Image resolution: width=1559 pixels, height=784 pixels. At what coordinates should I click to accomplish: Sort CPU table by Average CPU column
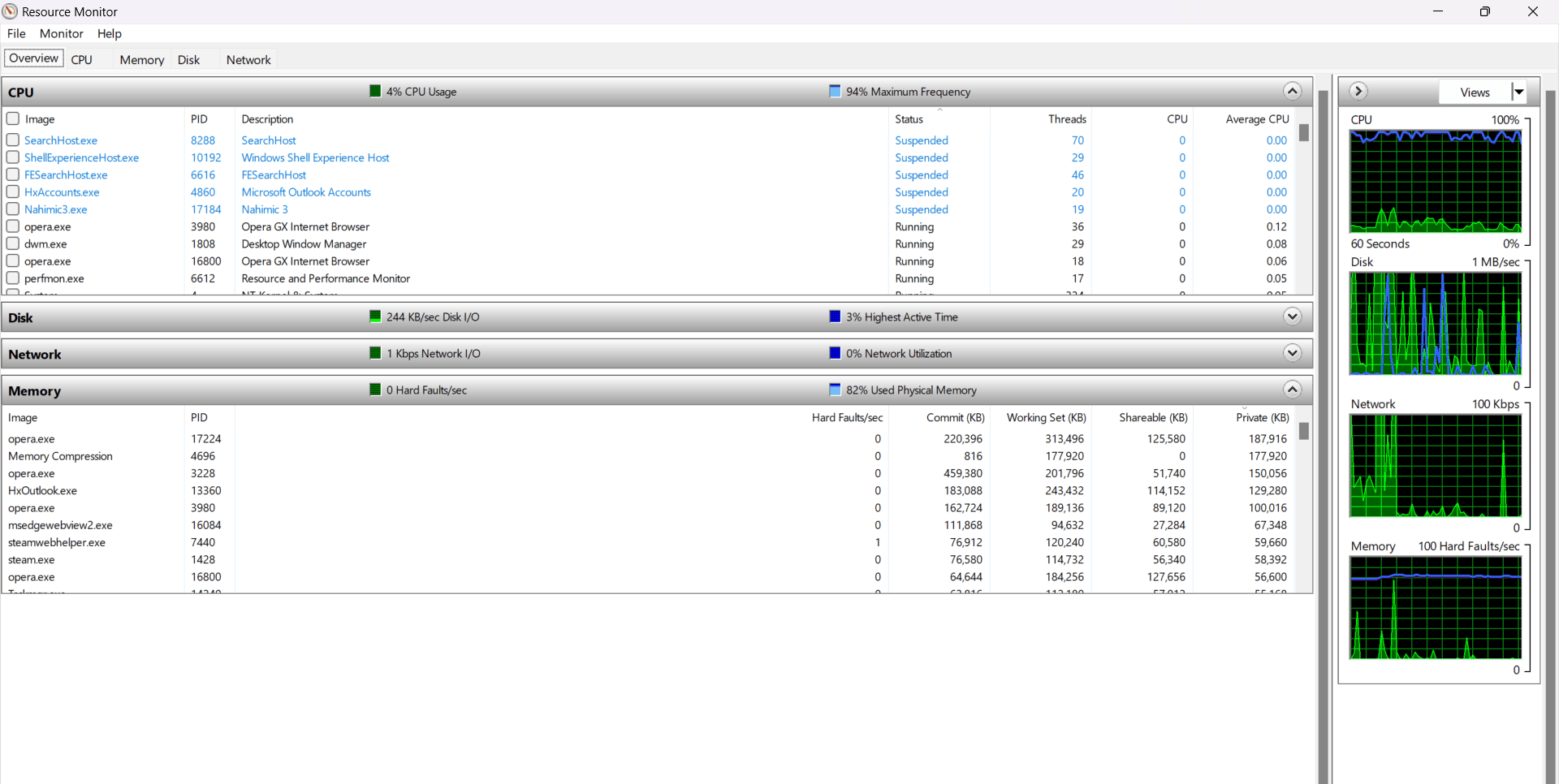point(1257,118)
